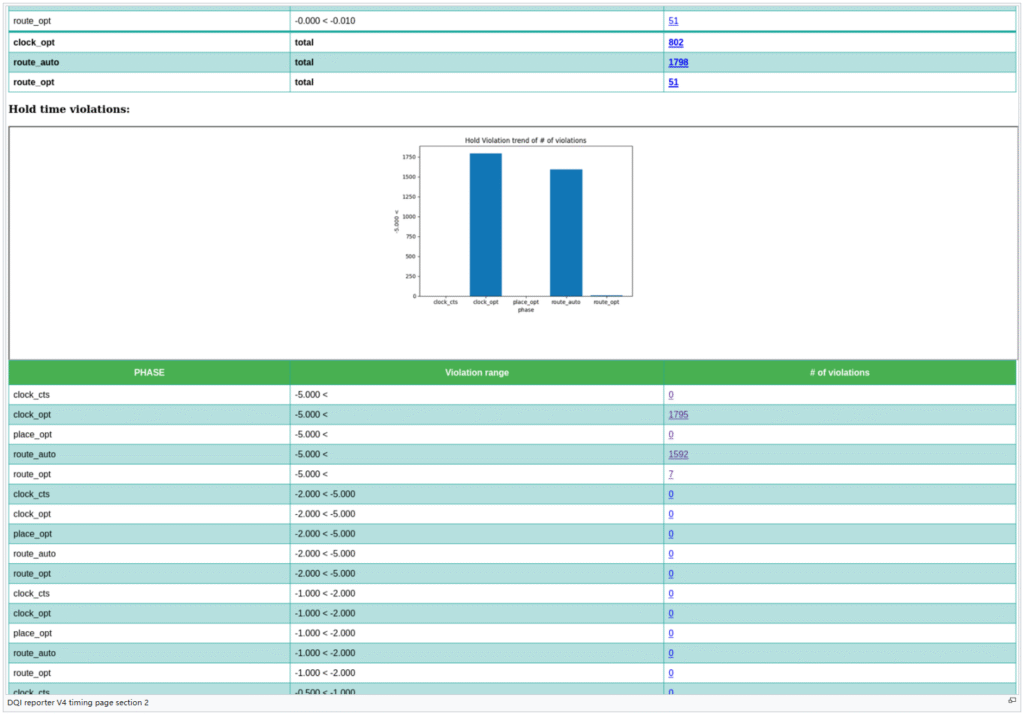Screen dimensions: 1024x715
Task: Click the route_auto bar in the chart
Action: (x=566, y=233)
